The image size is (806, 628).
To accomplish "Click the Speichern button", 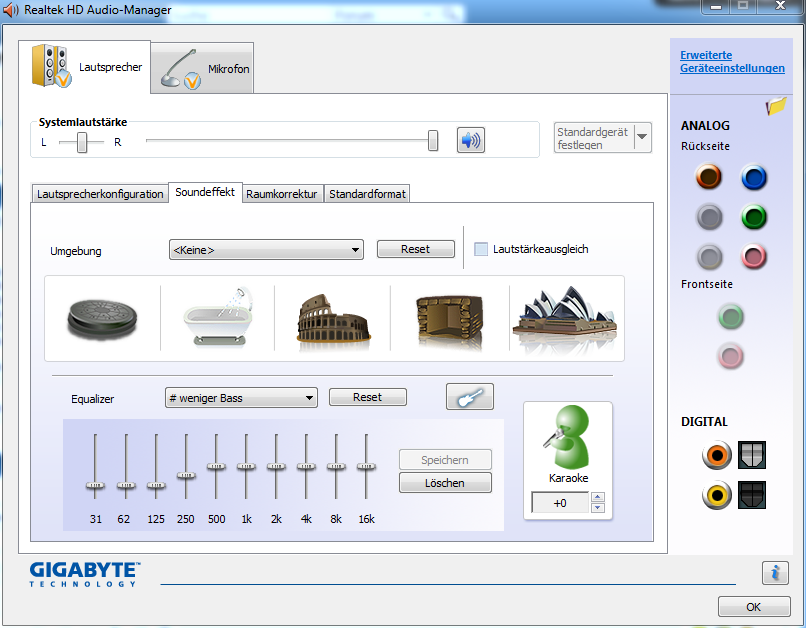I will 445,460.
